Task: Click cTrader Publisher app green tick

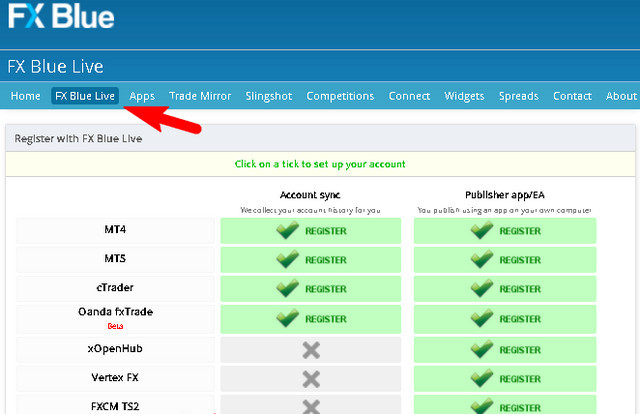Action: coord(482,288)
